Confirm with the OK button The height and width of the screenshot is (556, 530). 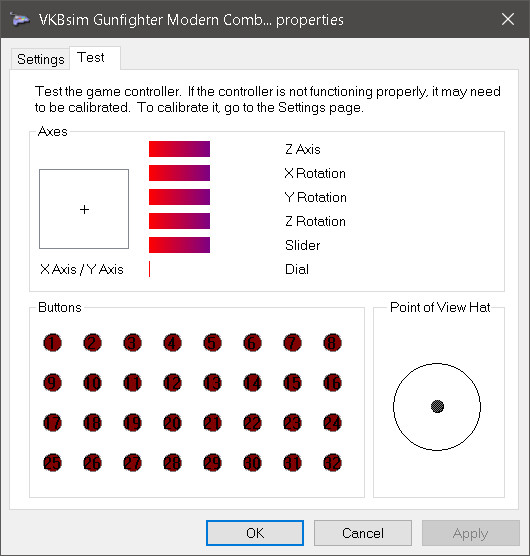click(255, 533)
